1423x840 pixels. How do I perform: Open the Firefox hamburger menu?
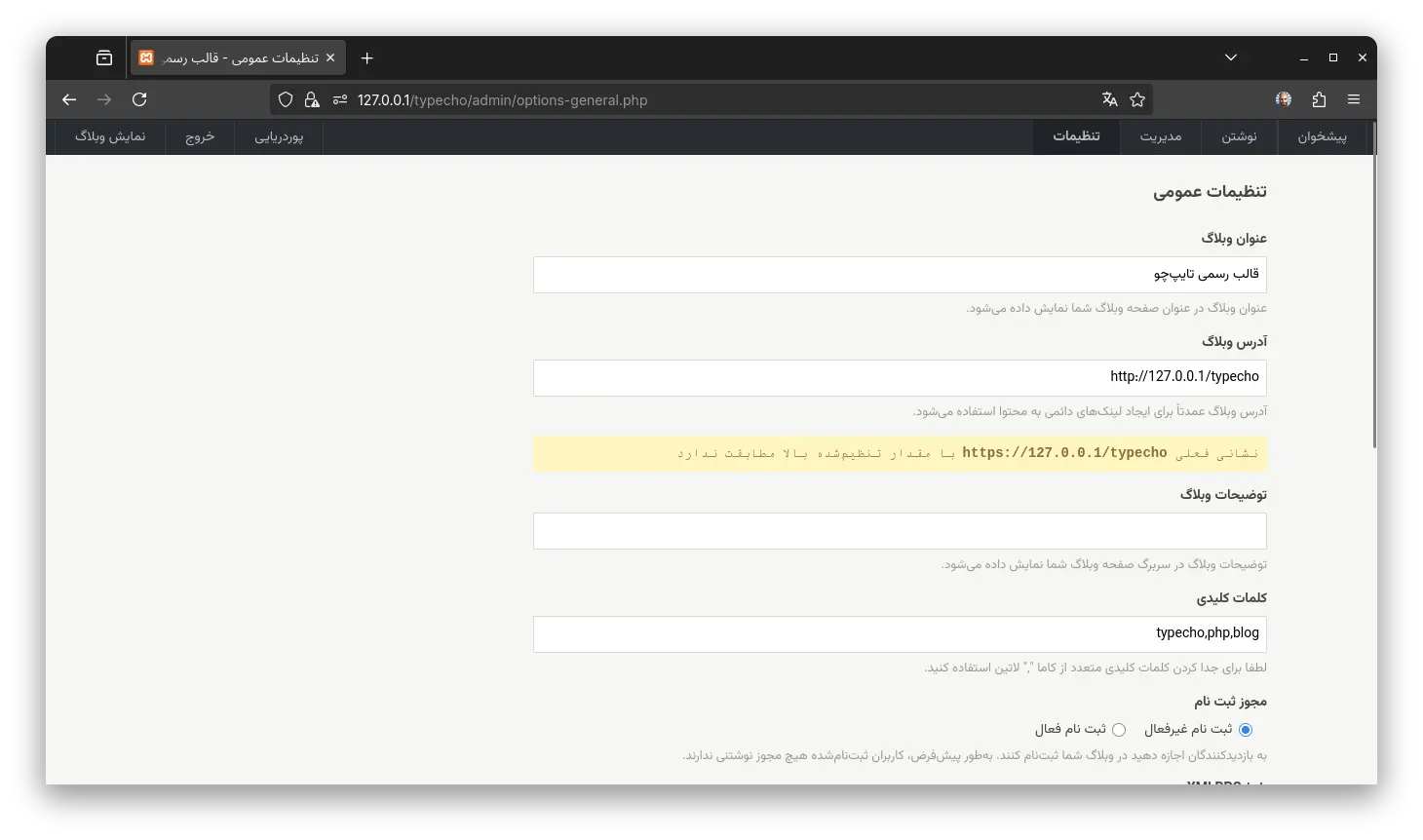pyautogui.click(x=1354, y=99)
